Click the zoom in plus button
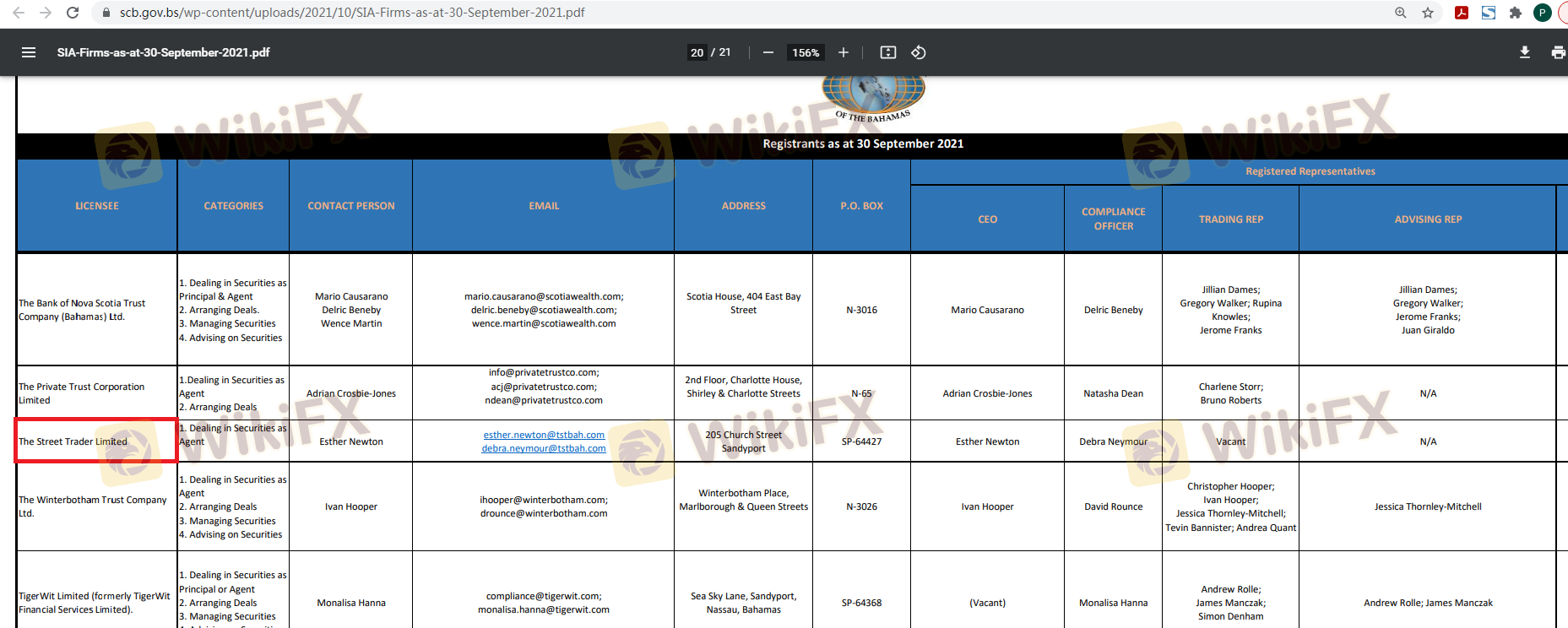 click(x=843, y=52)
